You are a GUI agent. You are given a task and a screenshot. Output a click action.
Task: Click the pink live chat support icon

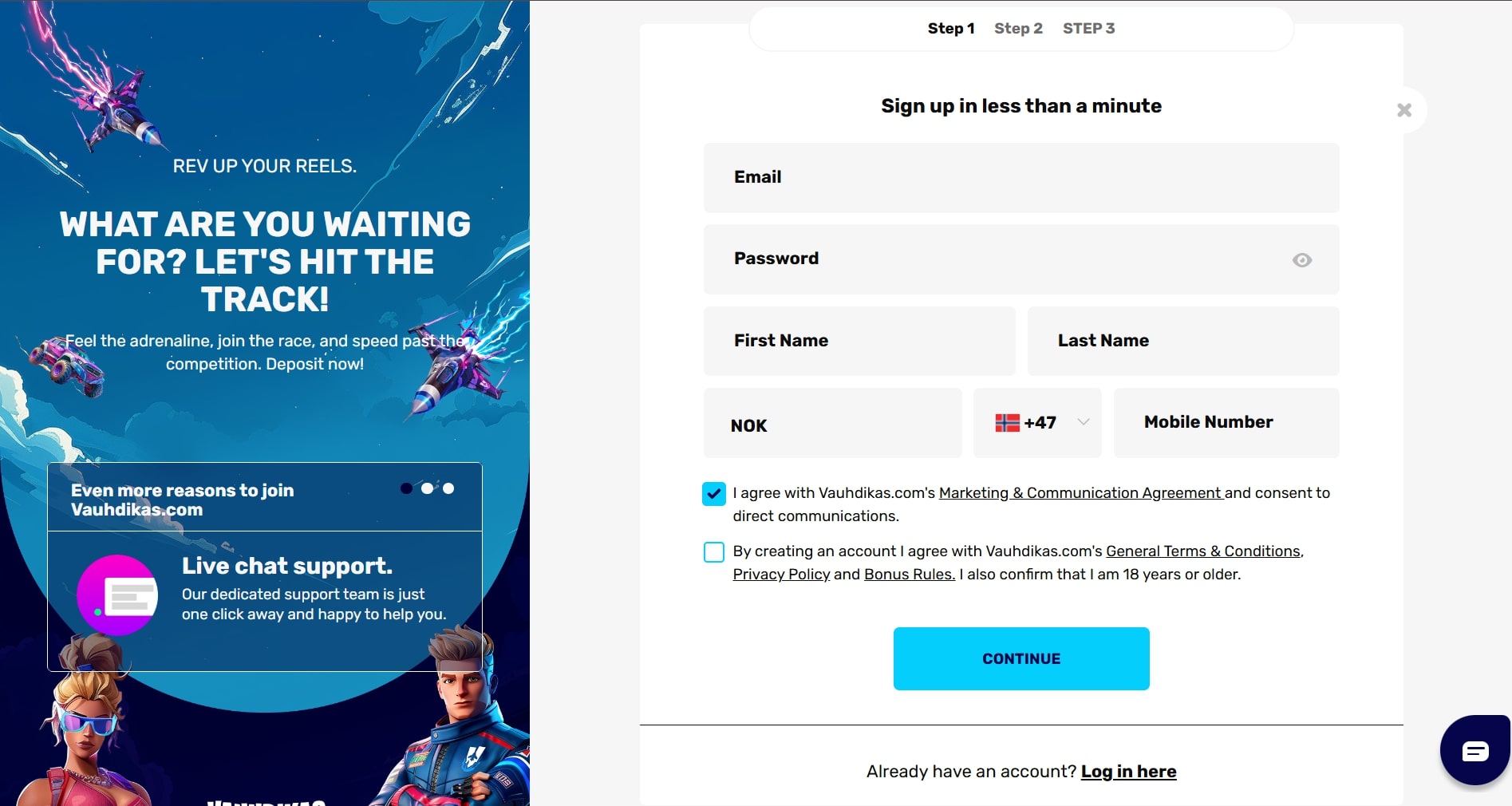click(118, 595)
